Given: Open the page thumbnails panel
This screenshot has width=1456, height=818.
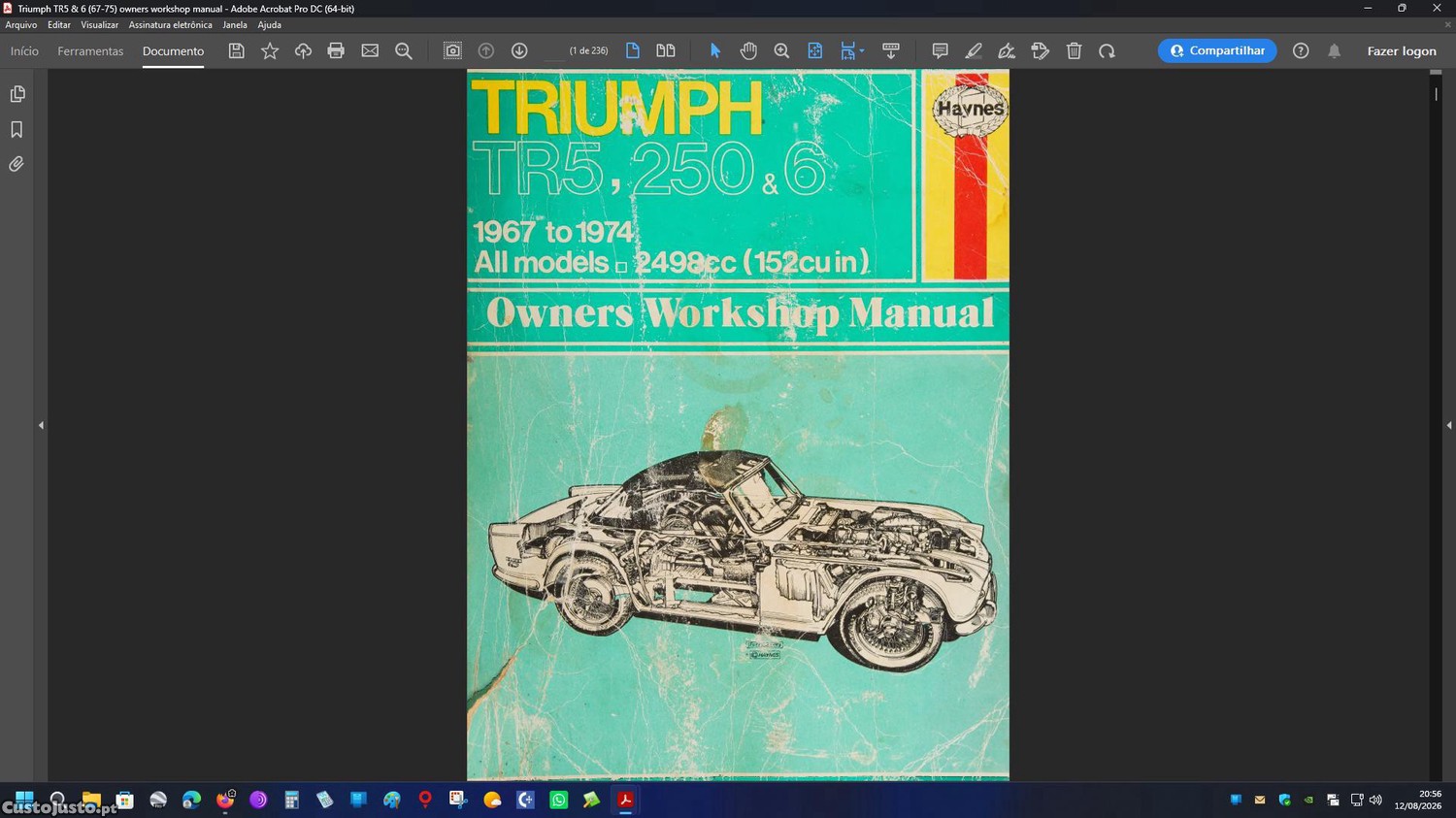Looking at the screenshot, I should pos(17,94).
